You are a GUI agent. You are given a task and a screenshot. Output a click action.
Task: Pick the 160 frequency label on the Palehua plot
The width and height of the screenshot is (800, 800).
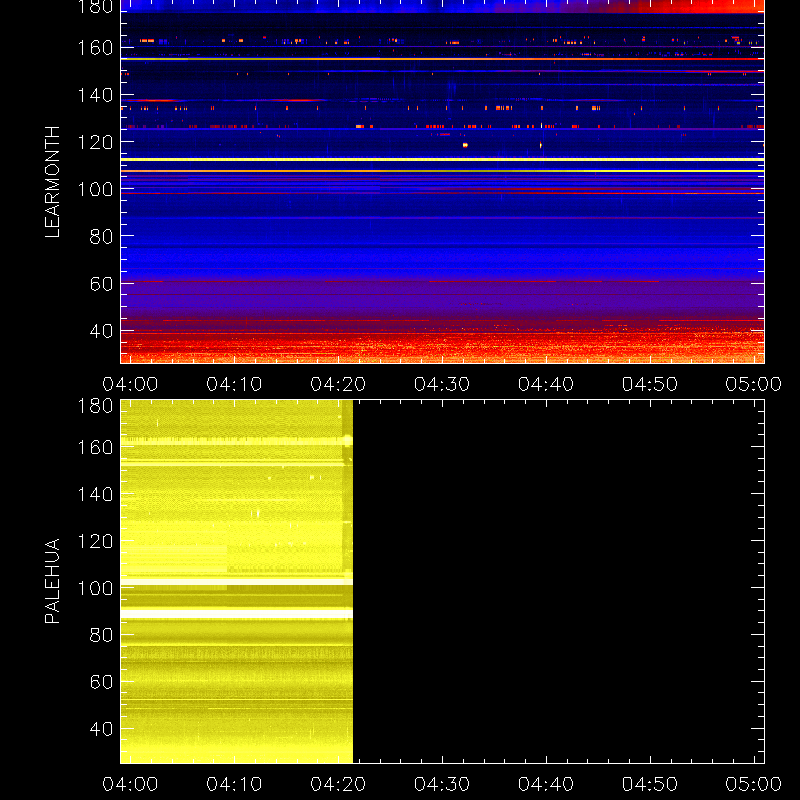point(95,447)
